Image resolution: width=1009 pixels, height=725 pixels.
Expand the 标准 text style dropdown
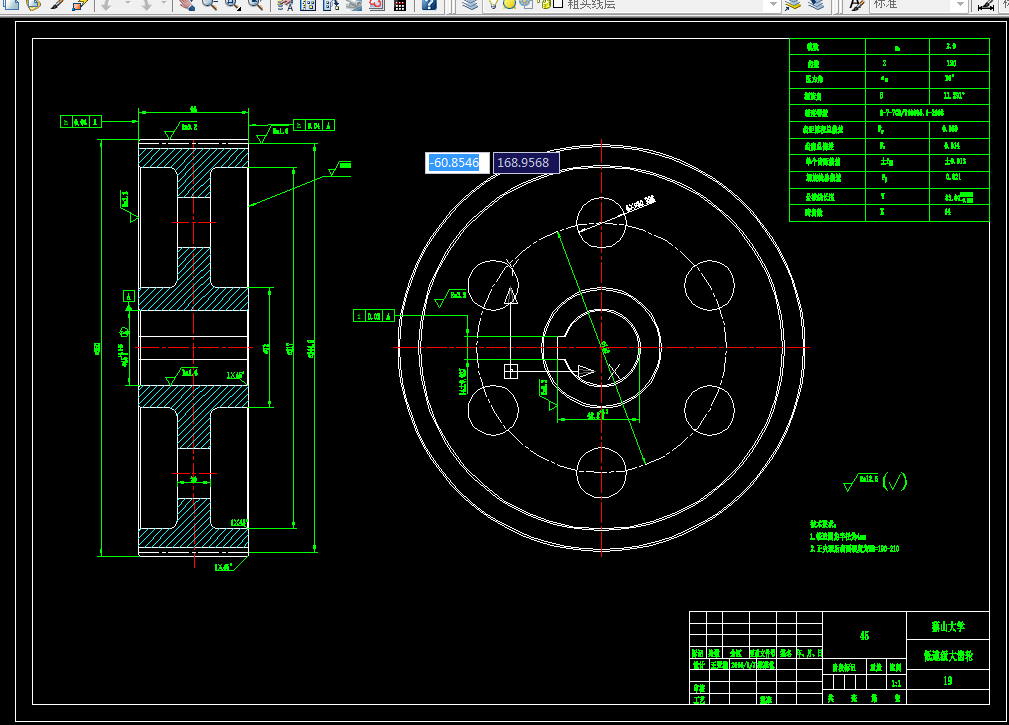(960, 5)
